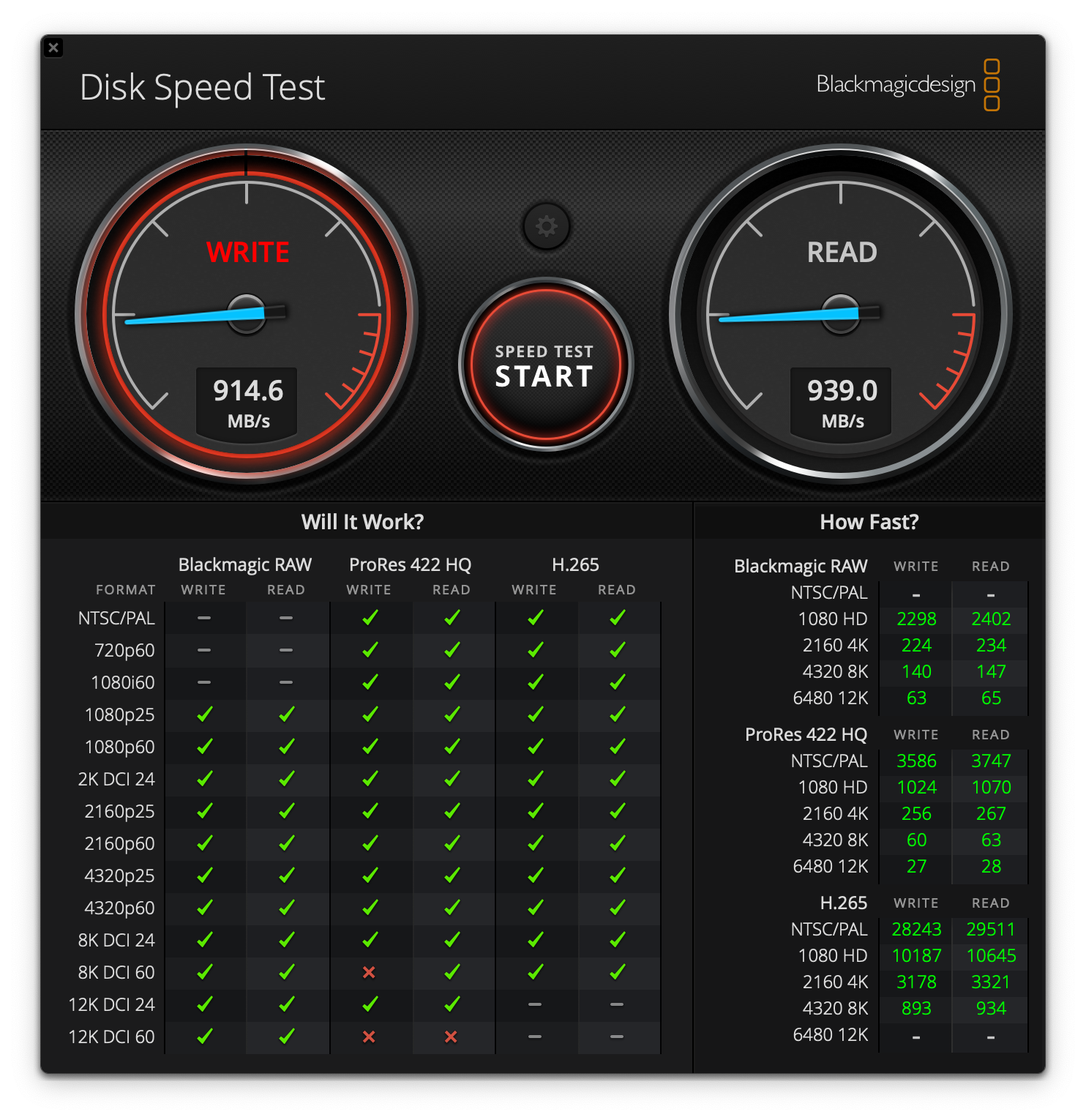Screen dimensions: 1086x1120
Task: Click the H.265 column header in Will It Work
Action: (575, 565)
